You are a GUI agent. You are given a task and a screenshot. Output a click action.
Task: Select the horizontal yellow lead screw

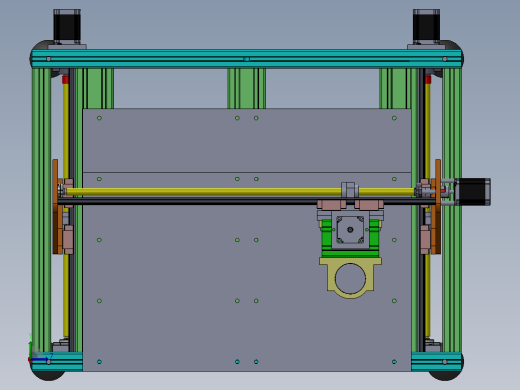(240, 192)
